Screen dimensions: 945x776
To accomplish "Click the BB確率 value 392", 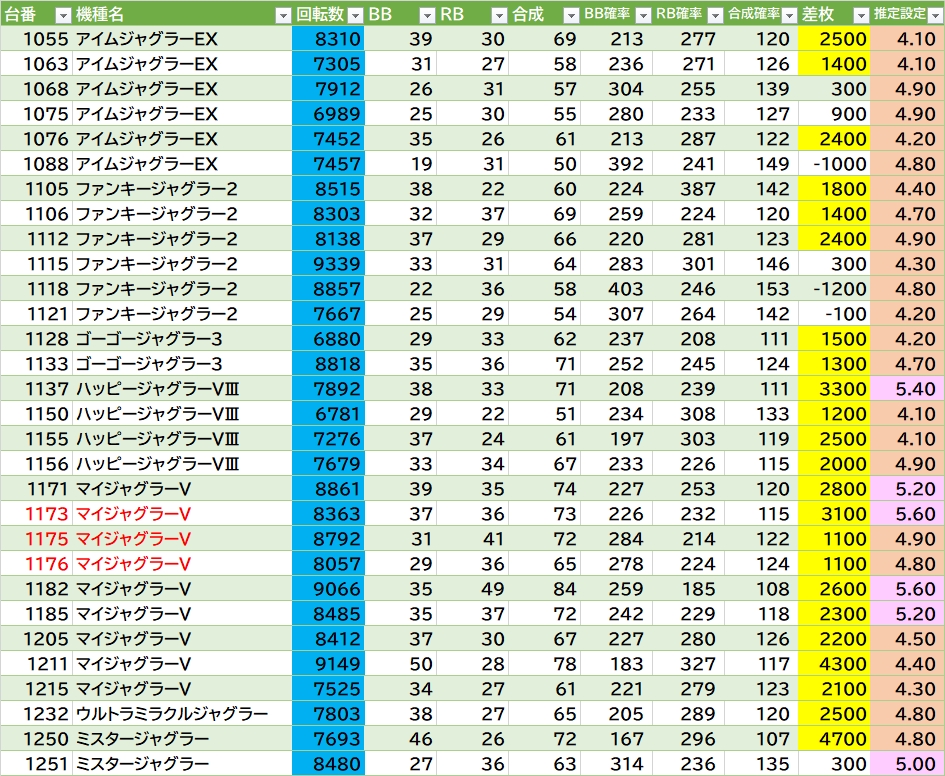I will point(626,164).
